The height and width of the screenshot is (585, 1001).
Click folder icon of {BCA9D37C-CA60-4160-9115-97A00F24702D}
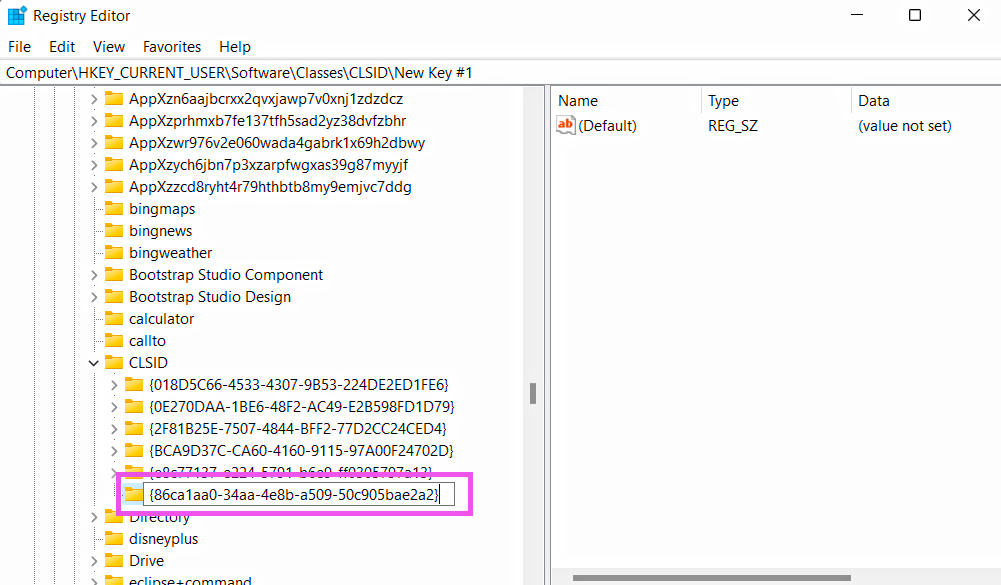click(x=134, y=450)
